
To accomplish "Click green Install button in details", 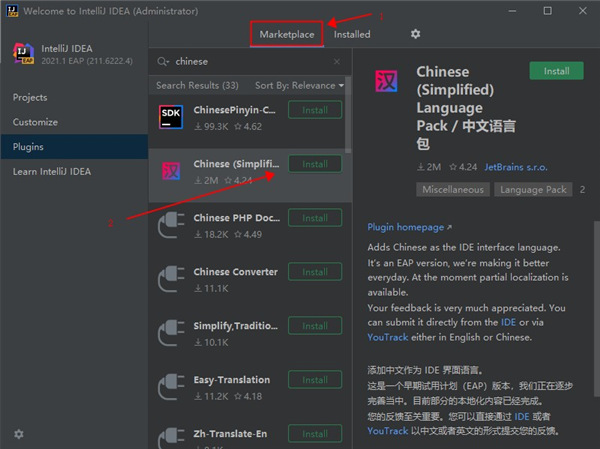I will (556, 71).
